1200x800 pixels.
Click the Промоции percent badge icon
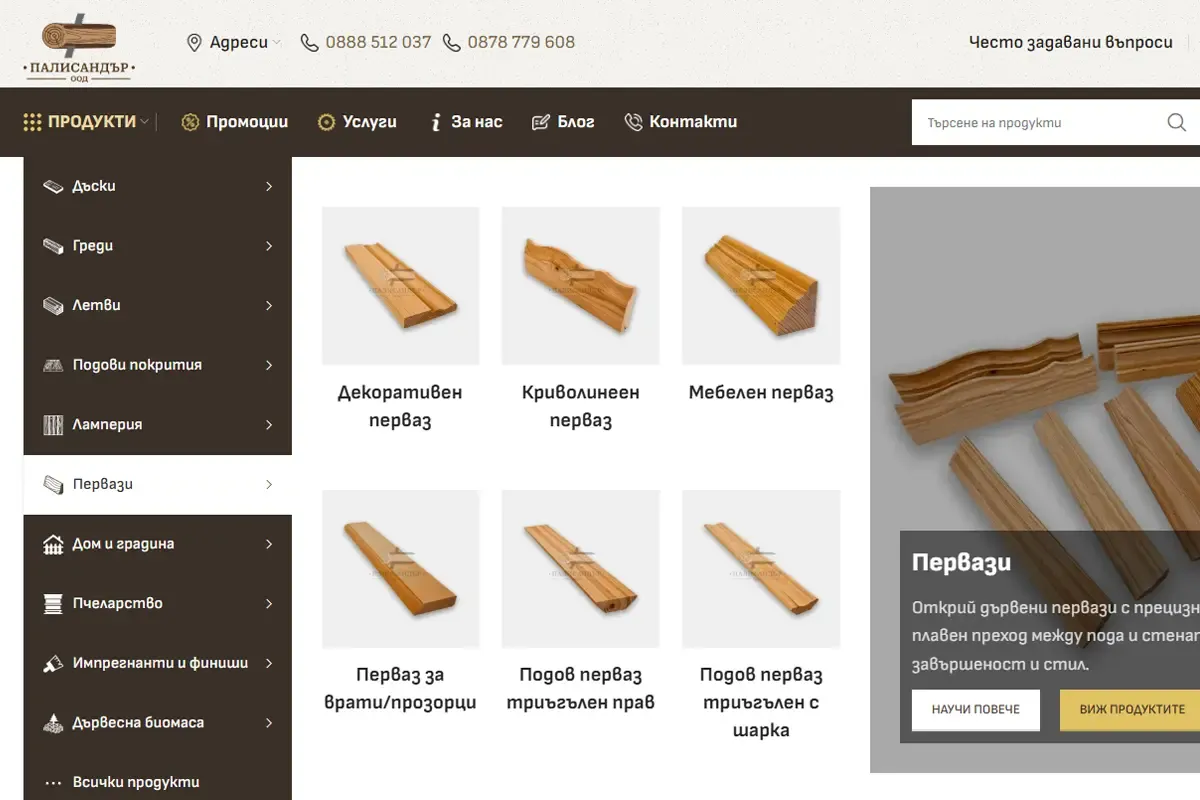[x=190, y=122]
